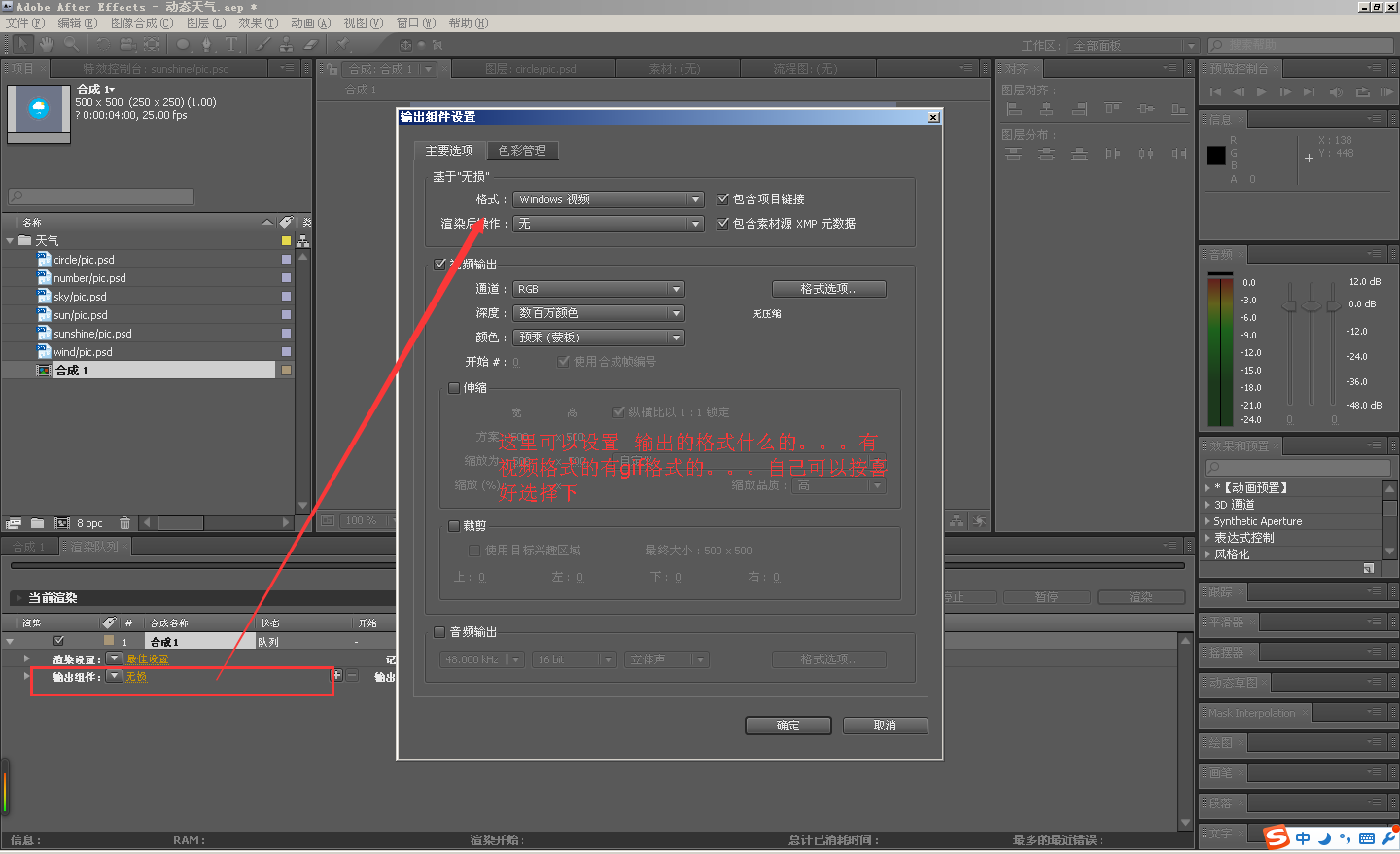Toggle render checkbox for 合成 1 queue item
The image size is (1400, 854).
(x=58, y=641)
